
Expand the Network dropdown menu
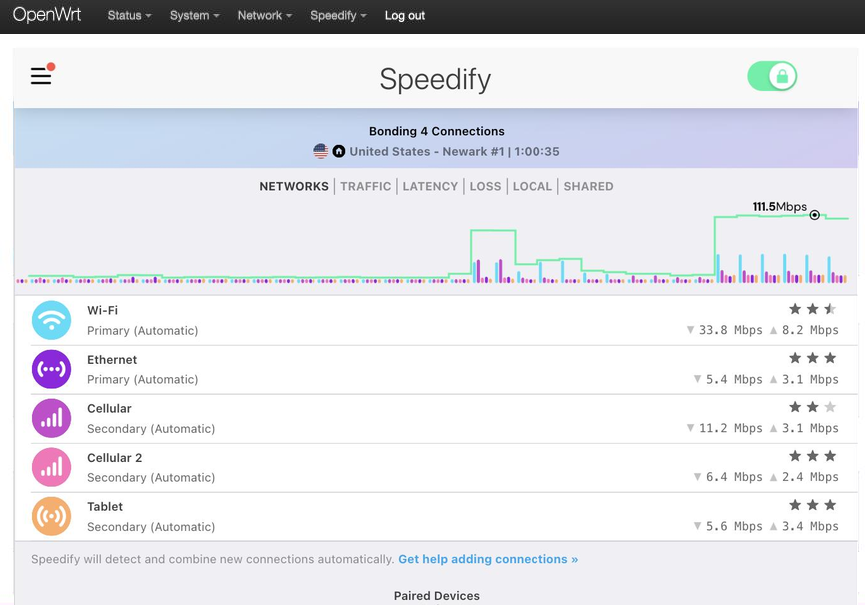(264, 15)
